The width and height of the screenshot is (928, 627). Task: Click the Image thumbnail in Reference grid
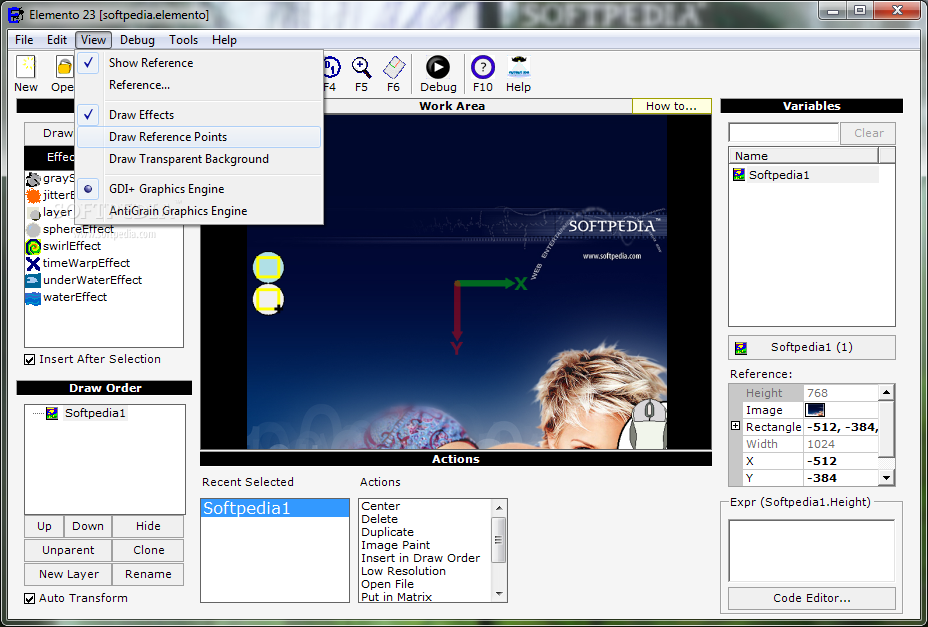(815, 410)
